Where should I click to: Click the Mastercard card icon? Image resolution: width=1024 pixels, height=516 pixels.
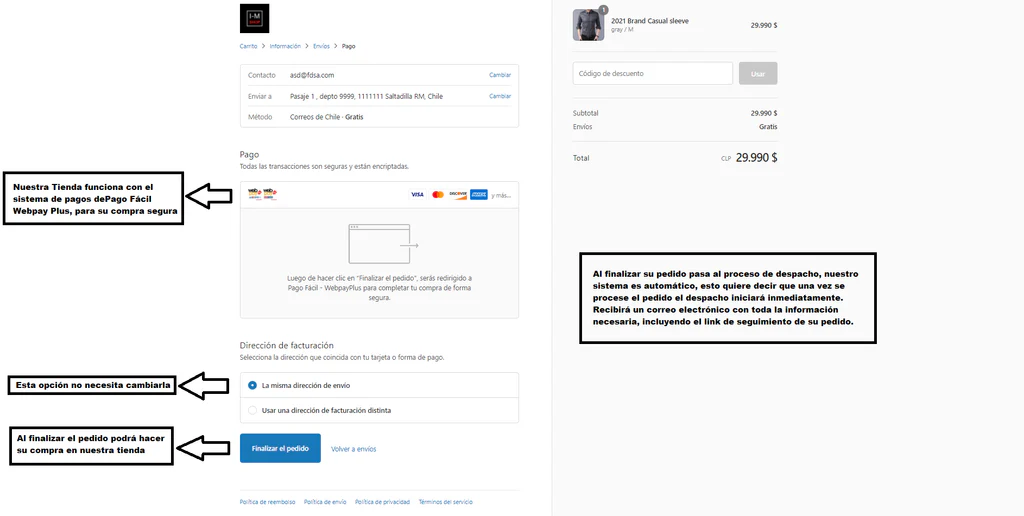pyautogui.click(x=437, y=194)
